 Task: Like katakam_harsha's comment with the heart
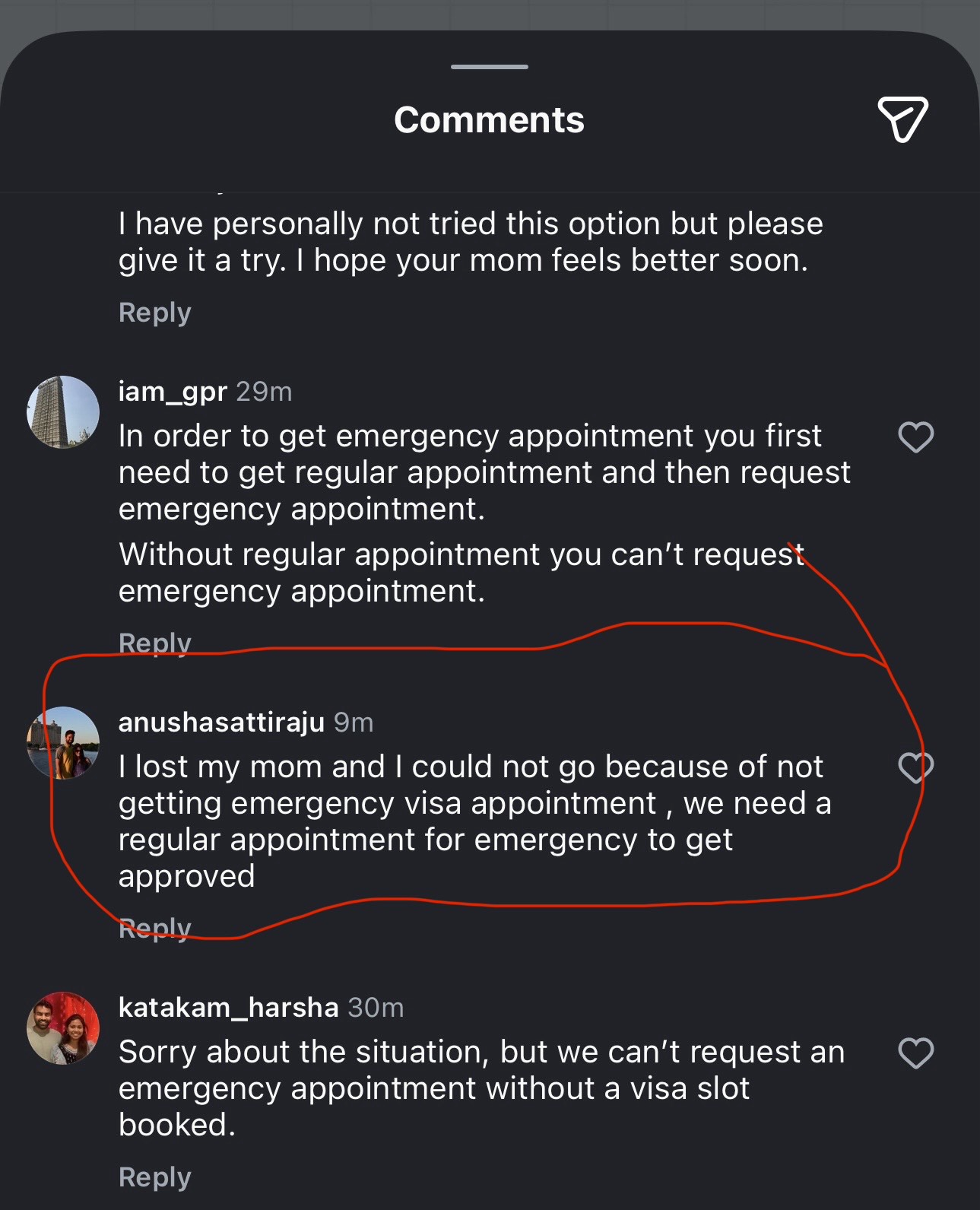pyautogui.click(x=915, y=1053)
